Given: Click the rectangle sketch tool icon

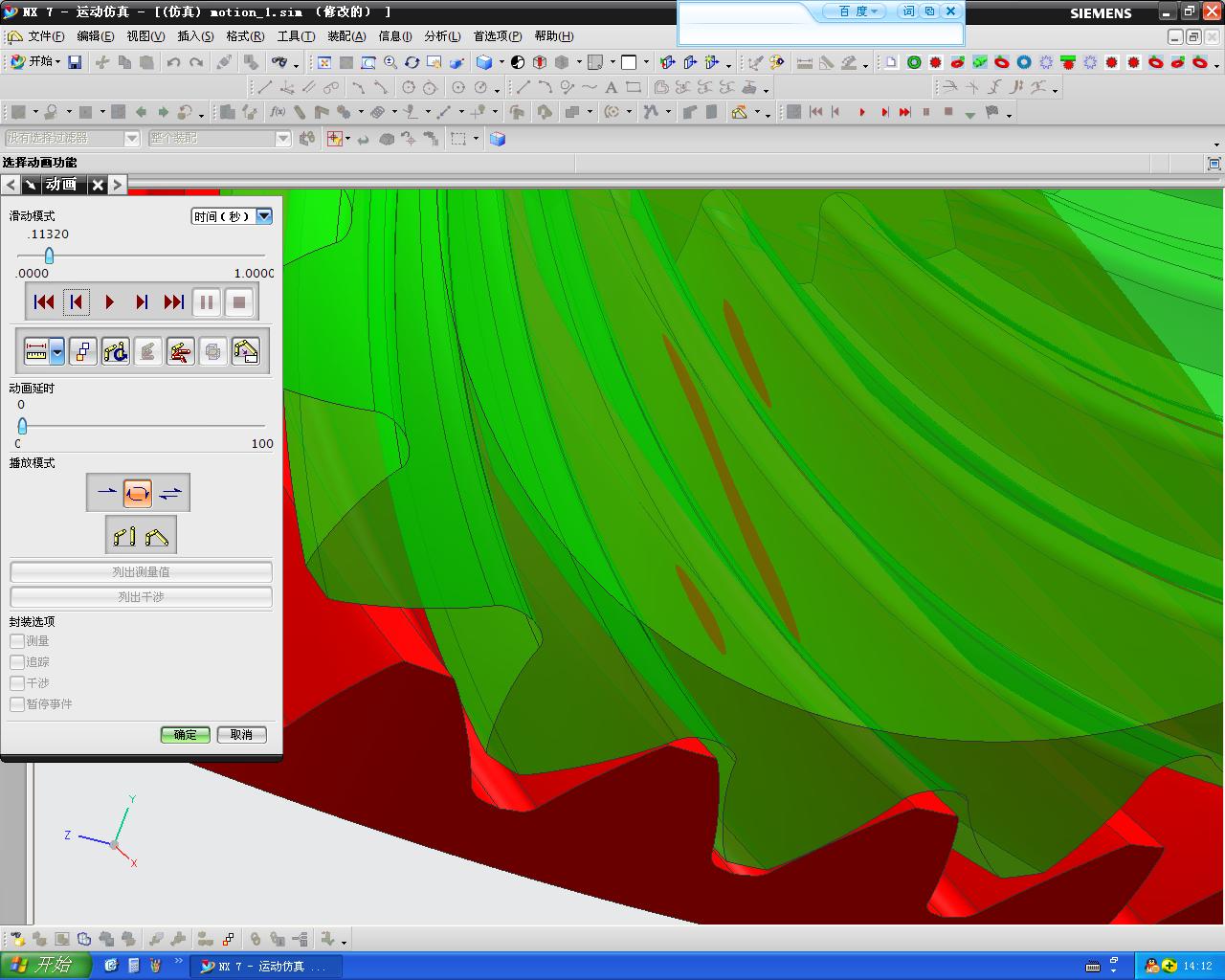Looking at the screenshot, I should (x=633, y=87).
